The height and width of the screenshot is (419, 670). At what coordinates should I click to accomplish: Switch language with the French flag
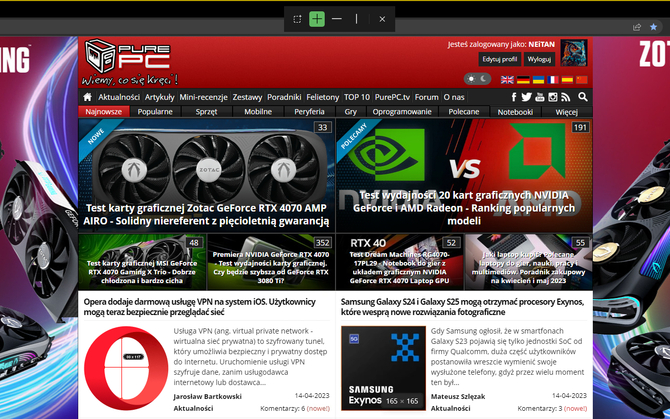tap(552, 79)
